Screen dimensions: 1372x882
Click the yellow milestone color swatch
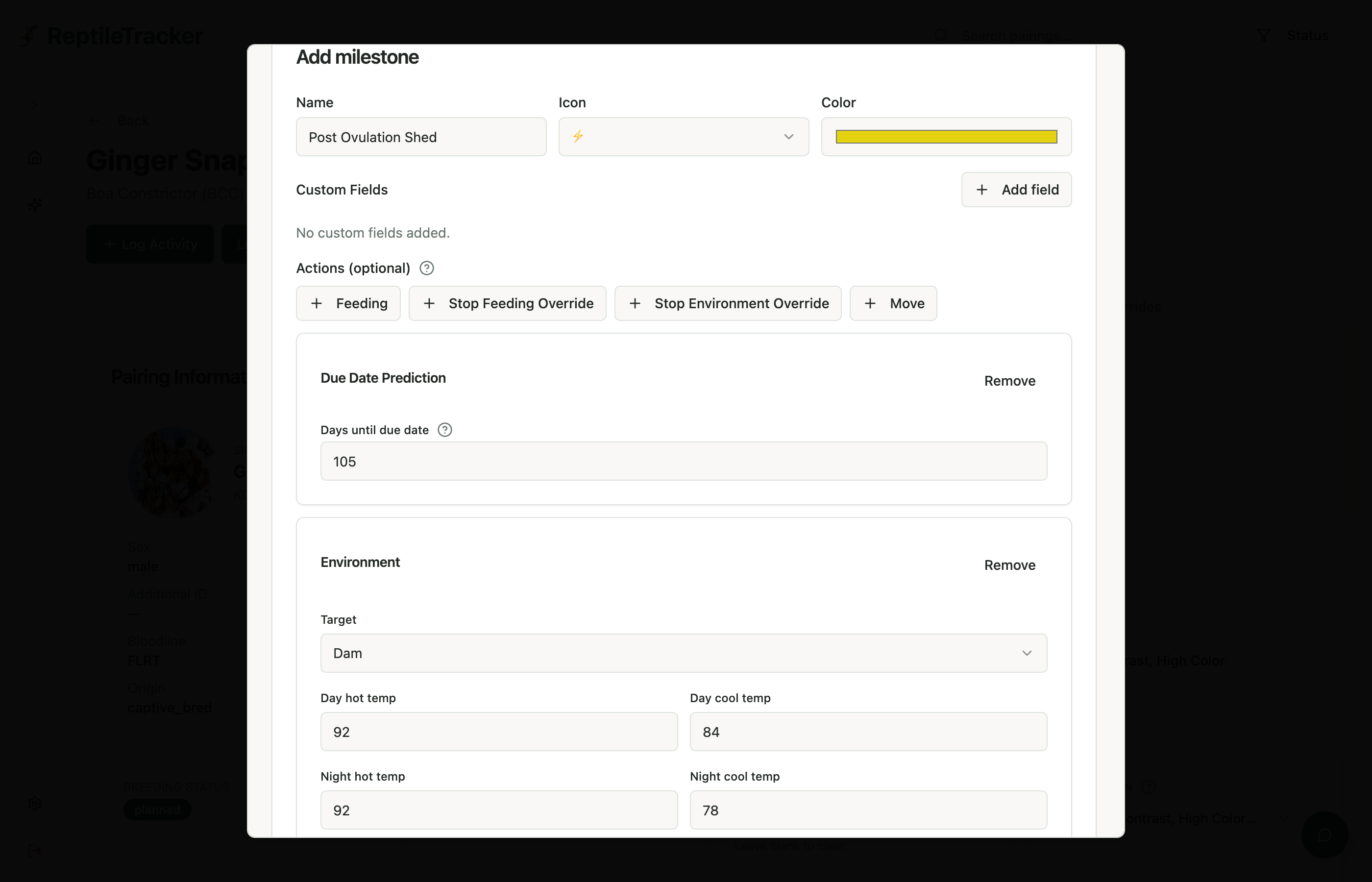click(945, 136)
